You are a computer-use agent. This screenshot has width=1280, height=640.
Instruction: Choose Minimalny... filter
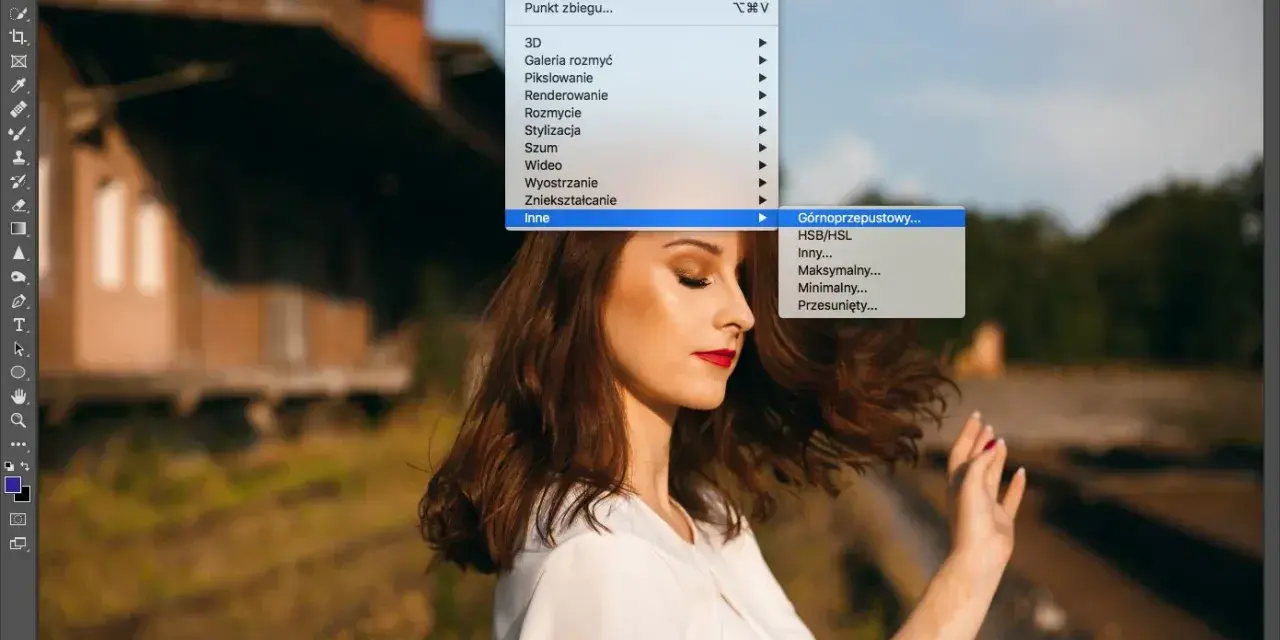click(x=872, y=288)
